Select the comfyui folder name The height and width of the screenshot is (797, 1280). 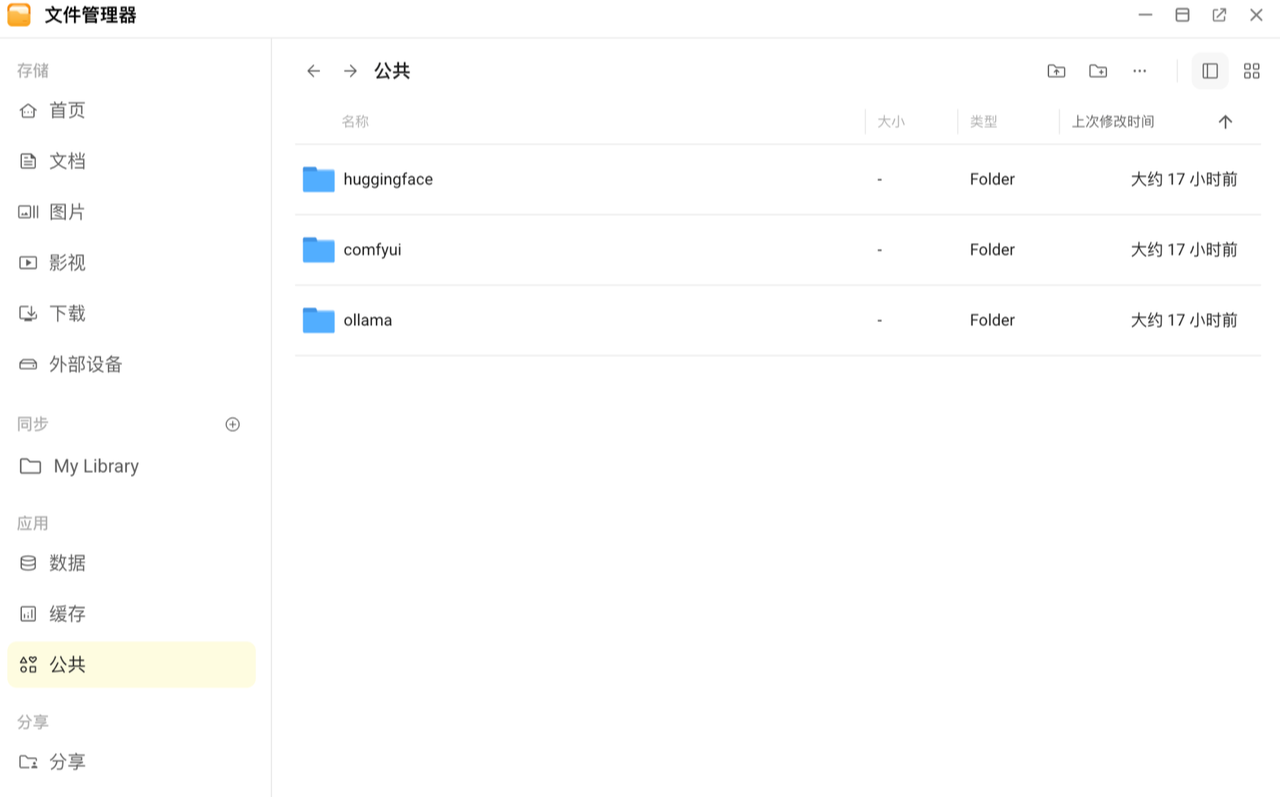click(372, 250)
